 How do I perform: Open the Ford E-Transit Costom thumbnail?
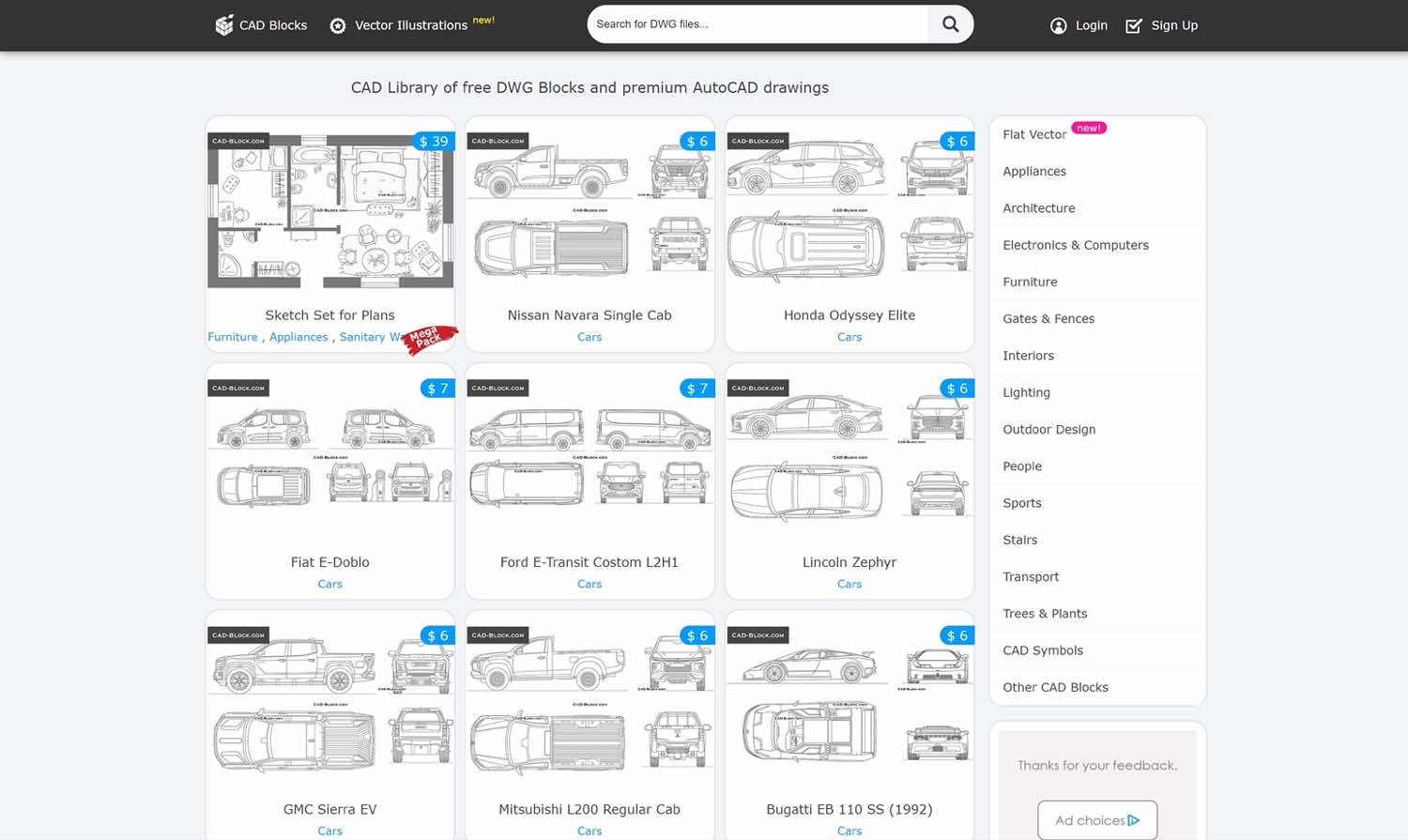point(589,457)
